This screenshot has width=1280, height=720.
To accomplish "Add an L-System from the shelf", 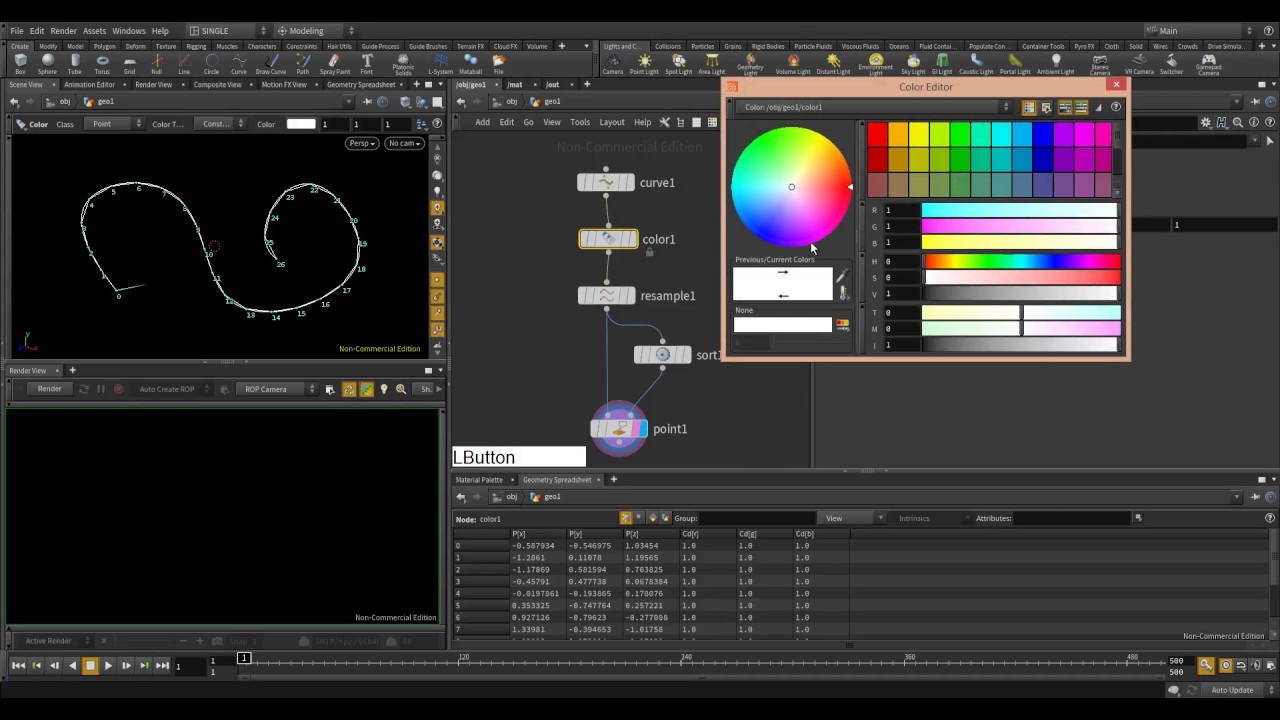I will pyautogui.click(x=440, y=64).
